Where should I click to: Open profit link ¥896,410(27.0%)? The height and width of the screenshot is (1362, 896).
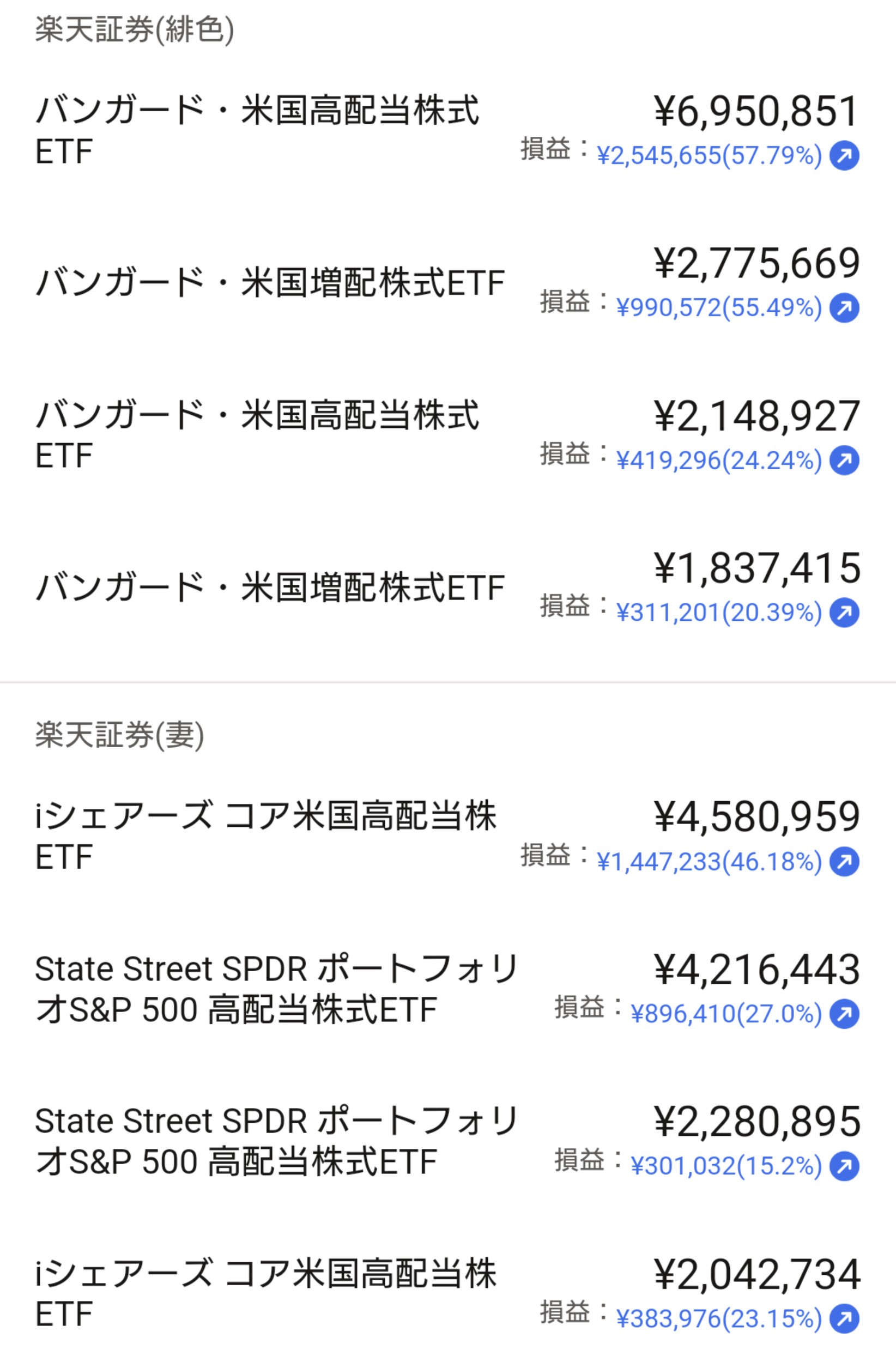pos(726,1014)
